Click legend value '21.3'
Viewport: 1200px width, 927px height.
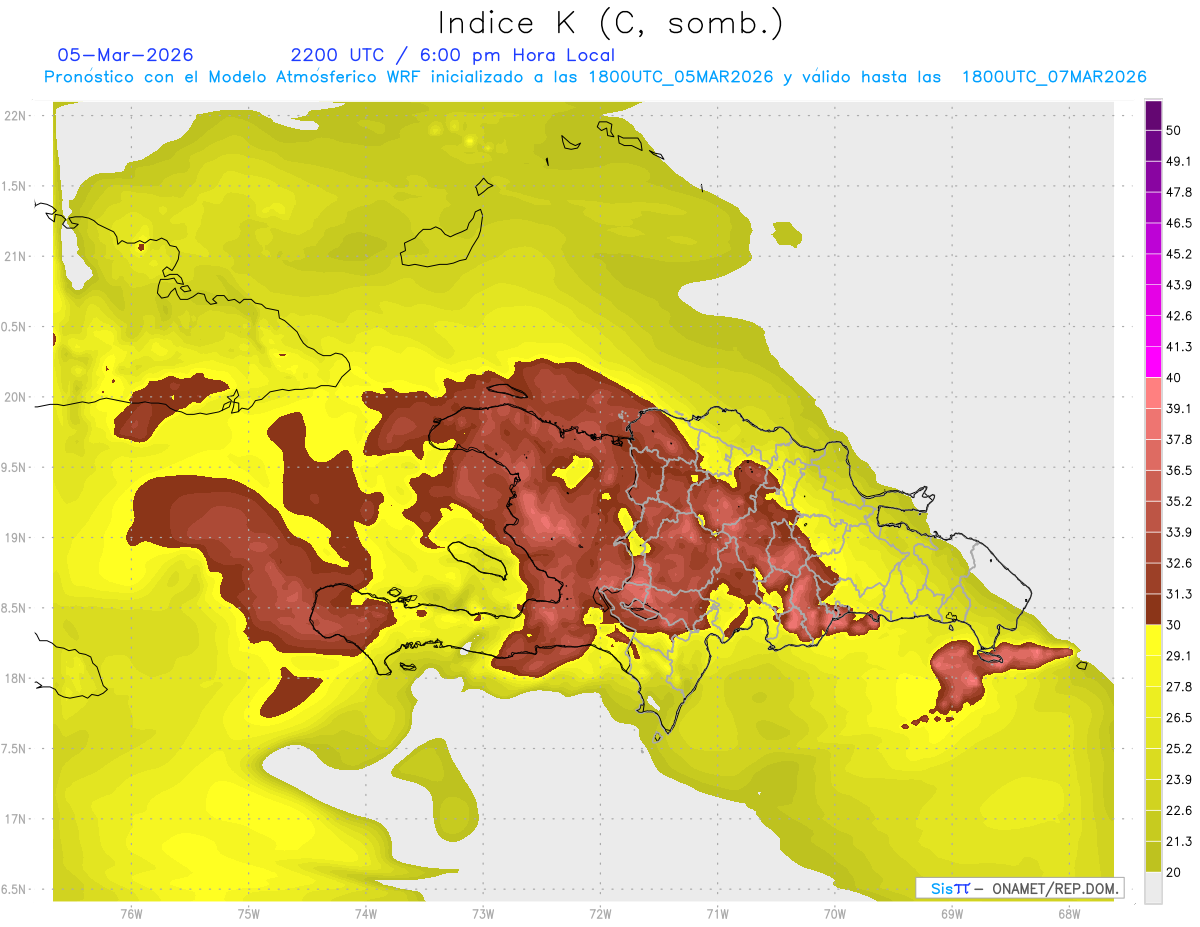point(1179,841)
